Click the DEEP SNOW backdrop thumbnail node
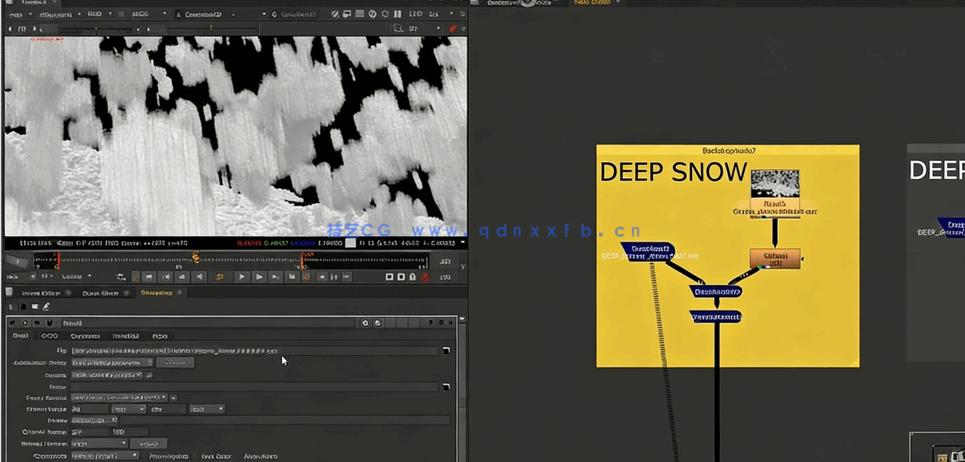Image resolution: width=965 pixels, height=462 pixels. tap(774, 183)
